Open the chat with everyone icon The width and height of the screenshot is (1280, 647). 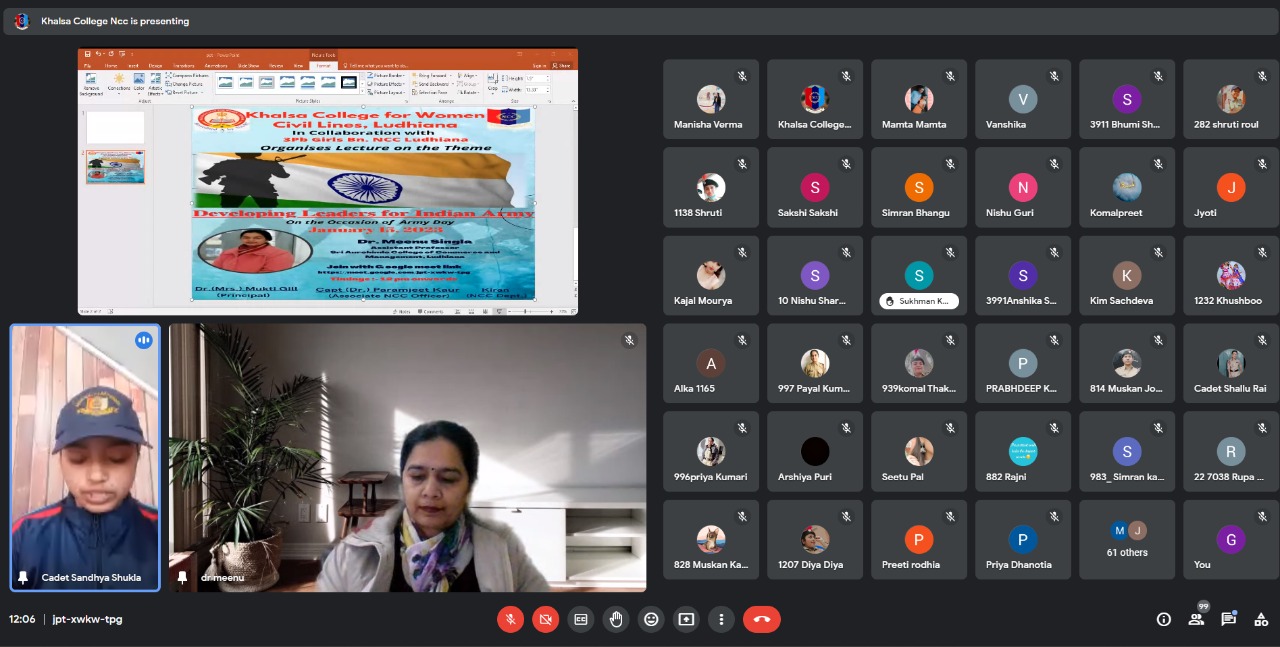point(1228,619)
